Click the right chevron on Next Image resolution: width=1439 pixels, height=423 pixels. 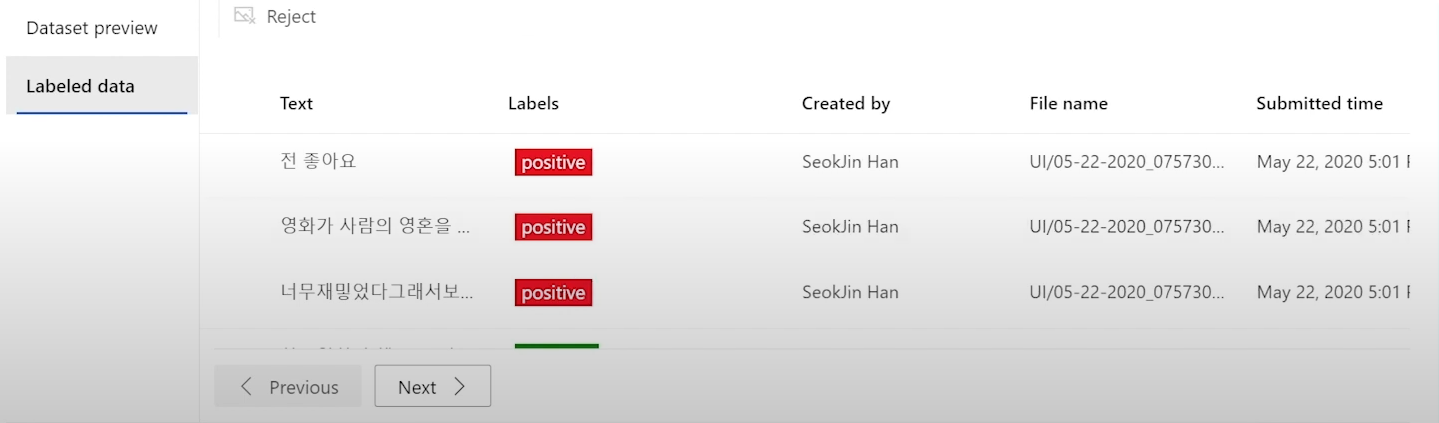point(460,387)
